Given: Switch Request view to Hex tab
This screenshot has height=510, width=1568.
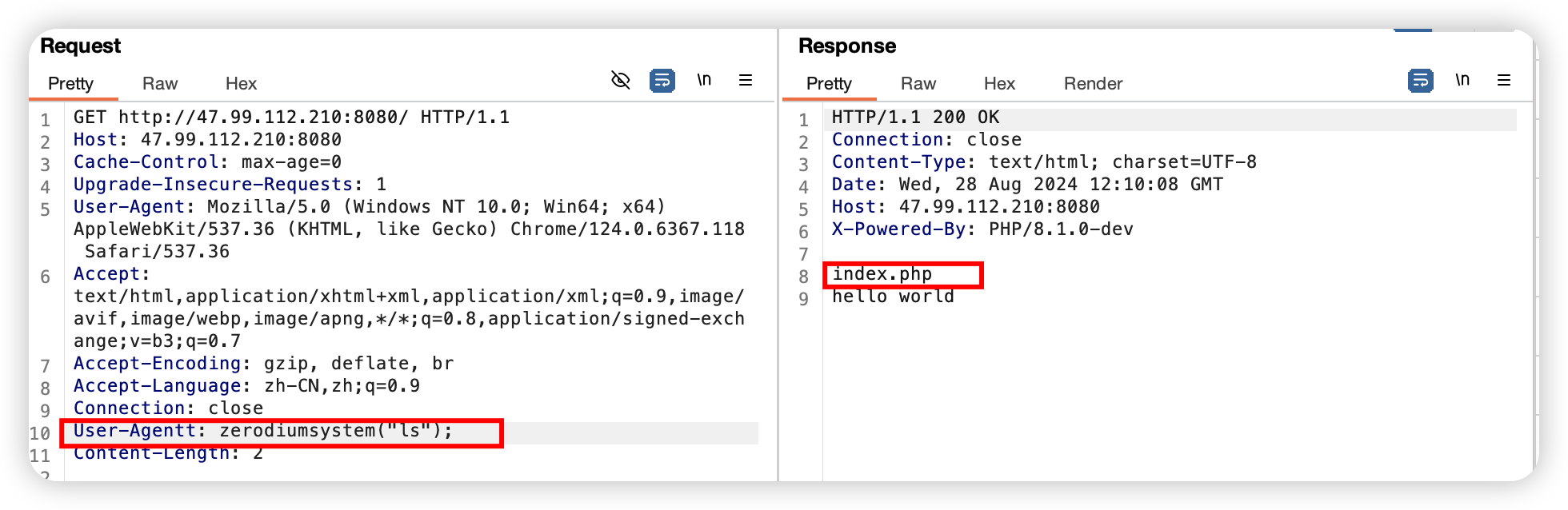Looking at the screenshot, I should [241, 83].
